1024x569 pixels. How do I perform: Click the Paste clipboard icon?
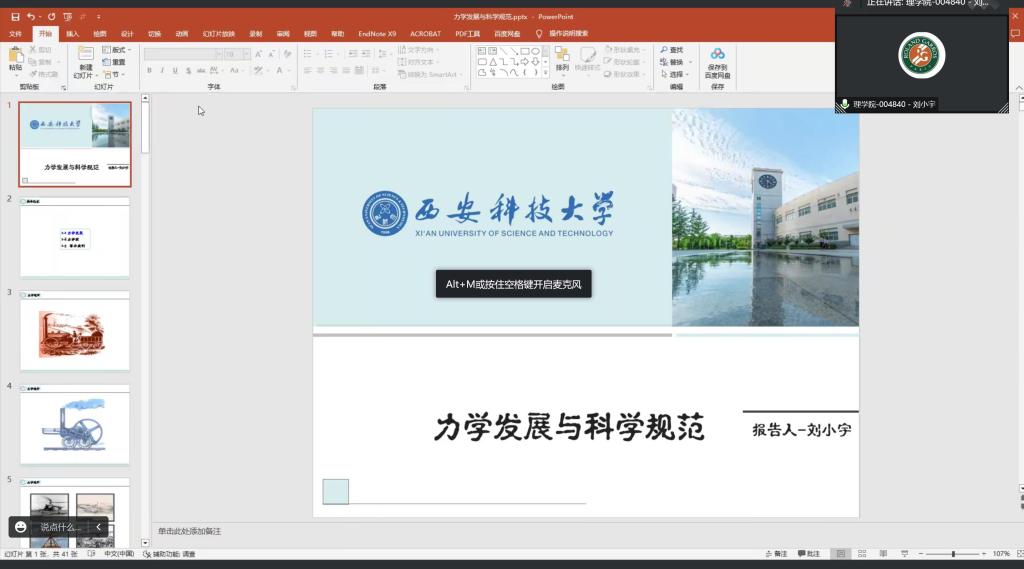coord(15,58)
